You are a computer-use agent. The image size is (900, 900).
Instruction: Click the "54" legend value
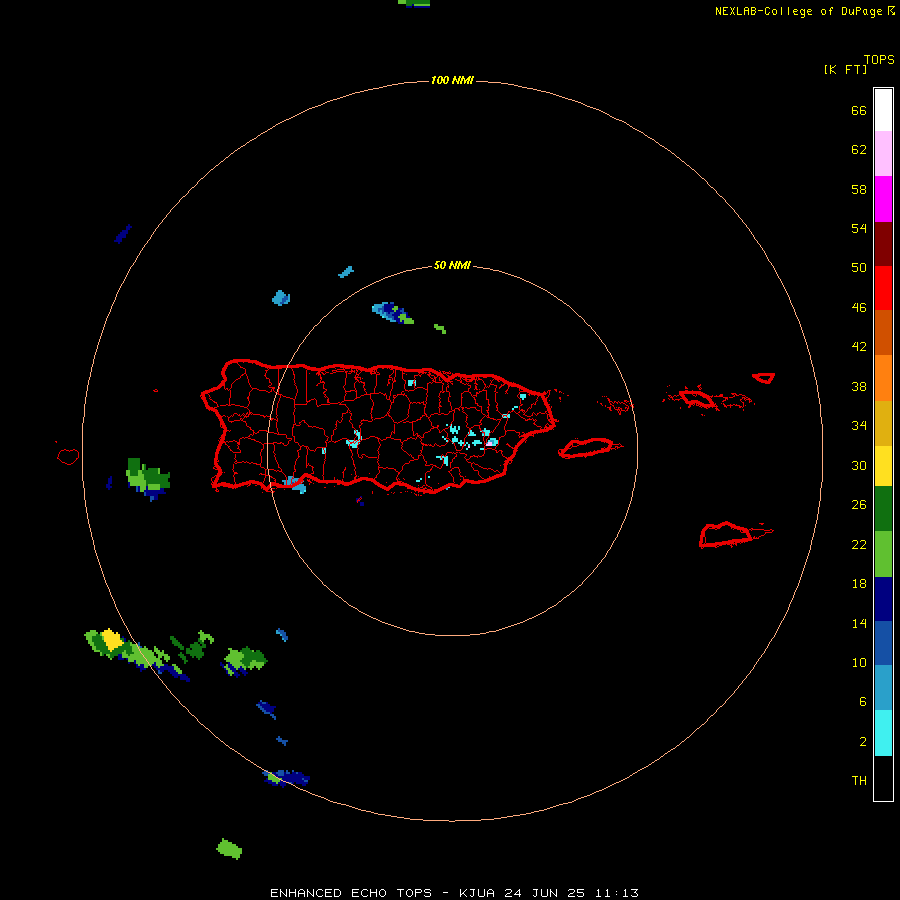click(859, 228)
